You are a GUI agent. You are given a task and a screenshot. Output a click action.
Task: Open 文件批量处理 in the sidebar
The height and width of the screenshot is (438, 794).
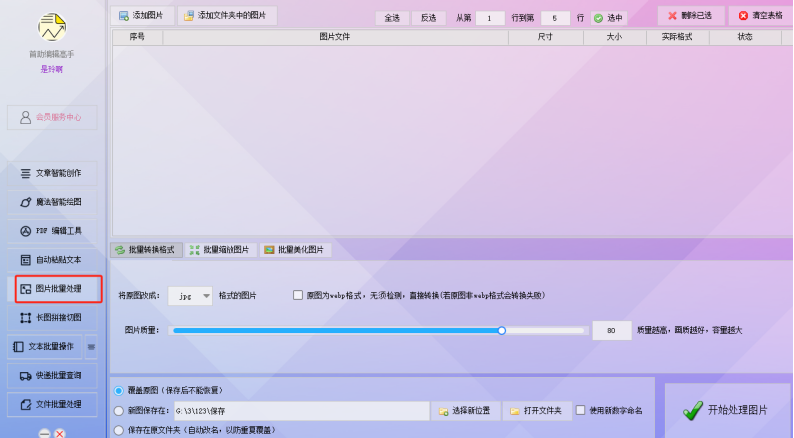(52, 404)
